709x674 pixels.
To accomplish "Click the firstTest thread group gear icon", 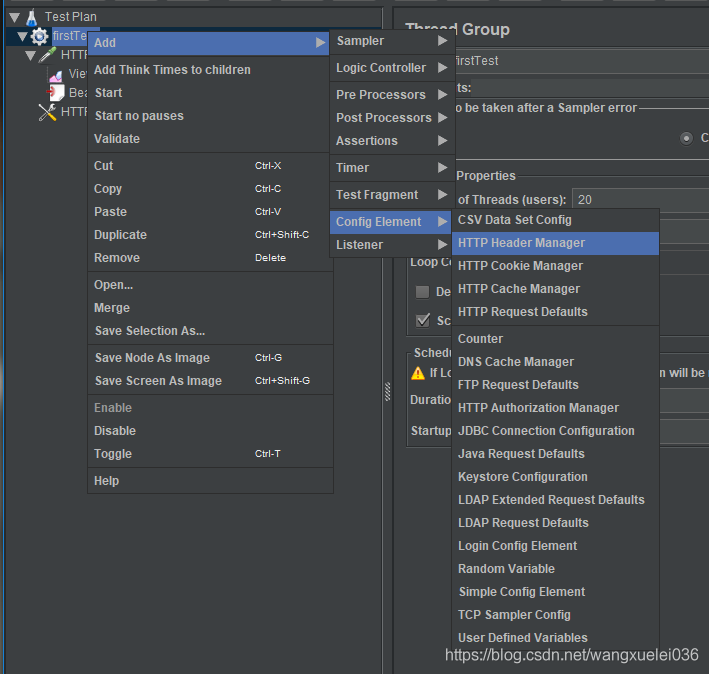I will [39, 36].
